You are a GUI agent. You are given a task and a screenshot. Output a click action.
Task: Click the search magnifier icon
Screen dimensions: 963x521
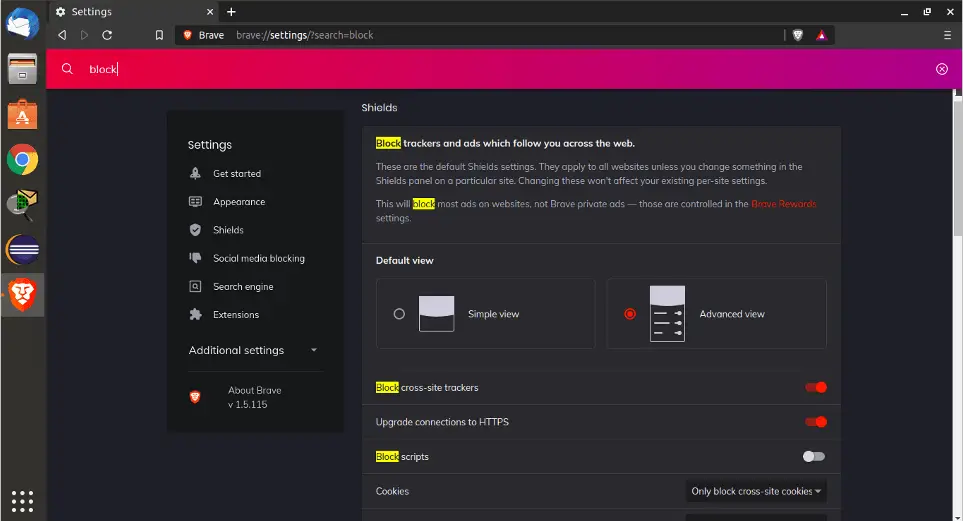click(x=68, y=69)
